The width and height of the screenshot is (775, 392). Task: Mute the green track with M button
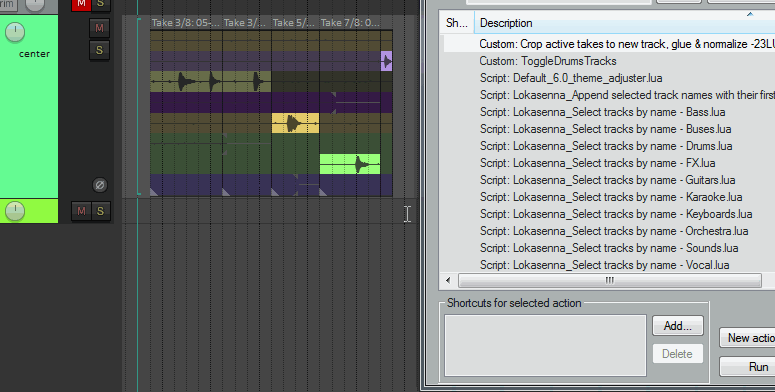click(99, 28)
